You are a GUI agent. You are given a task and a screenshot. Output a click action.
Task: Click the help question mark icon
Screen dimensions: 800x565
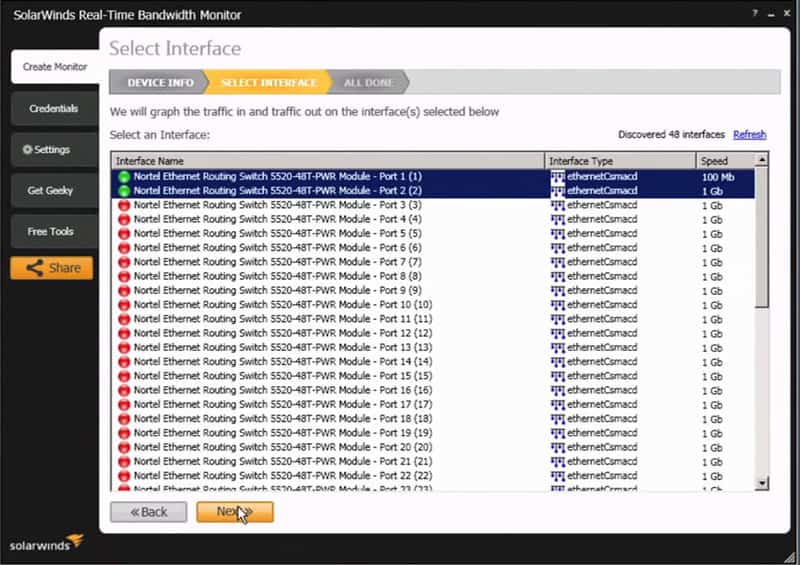pos(755,13)
